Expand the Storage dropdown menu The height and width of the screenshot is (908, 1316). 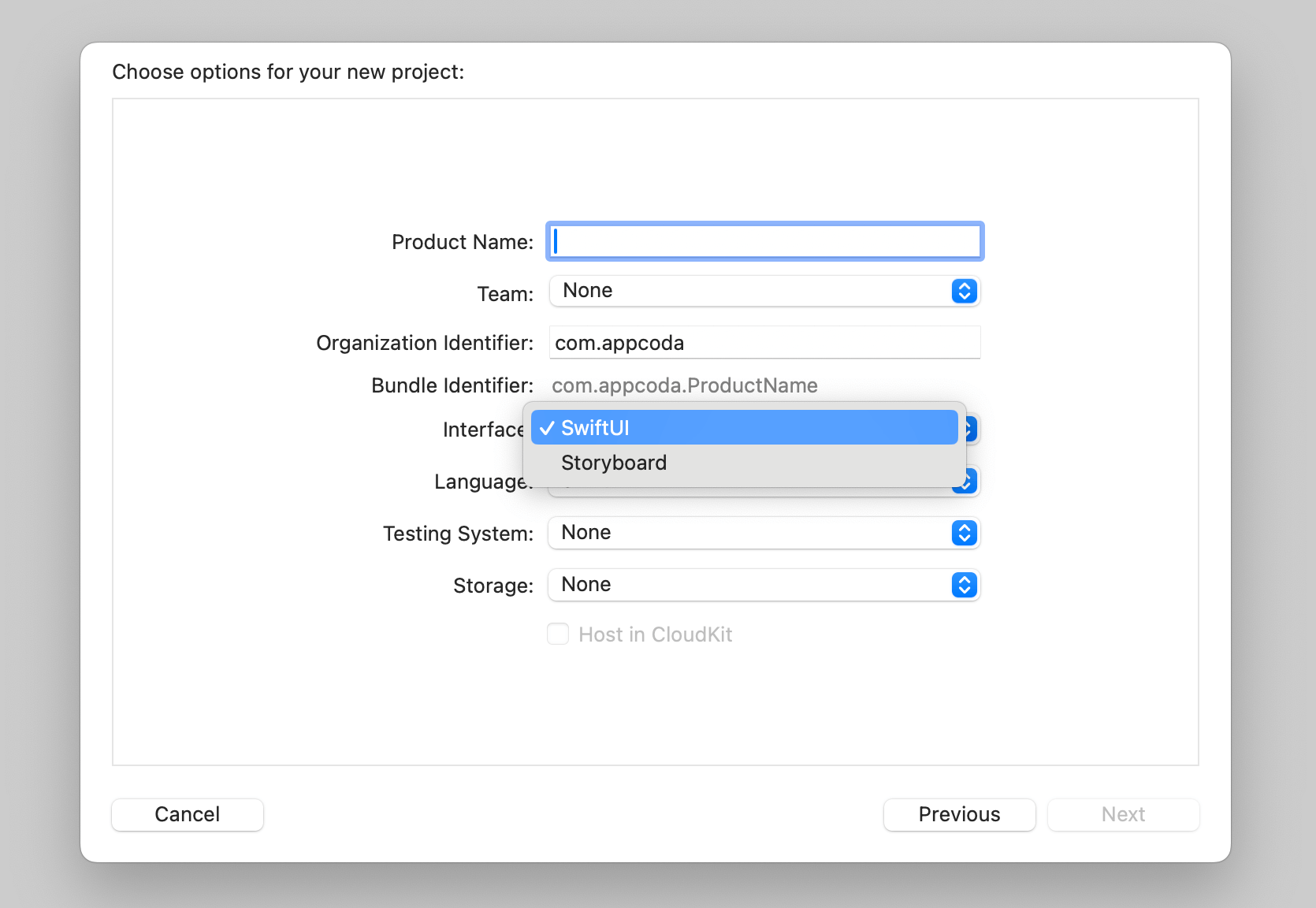point(749,585)
